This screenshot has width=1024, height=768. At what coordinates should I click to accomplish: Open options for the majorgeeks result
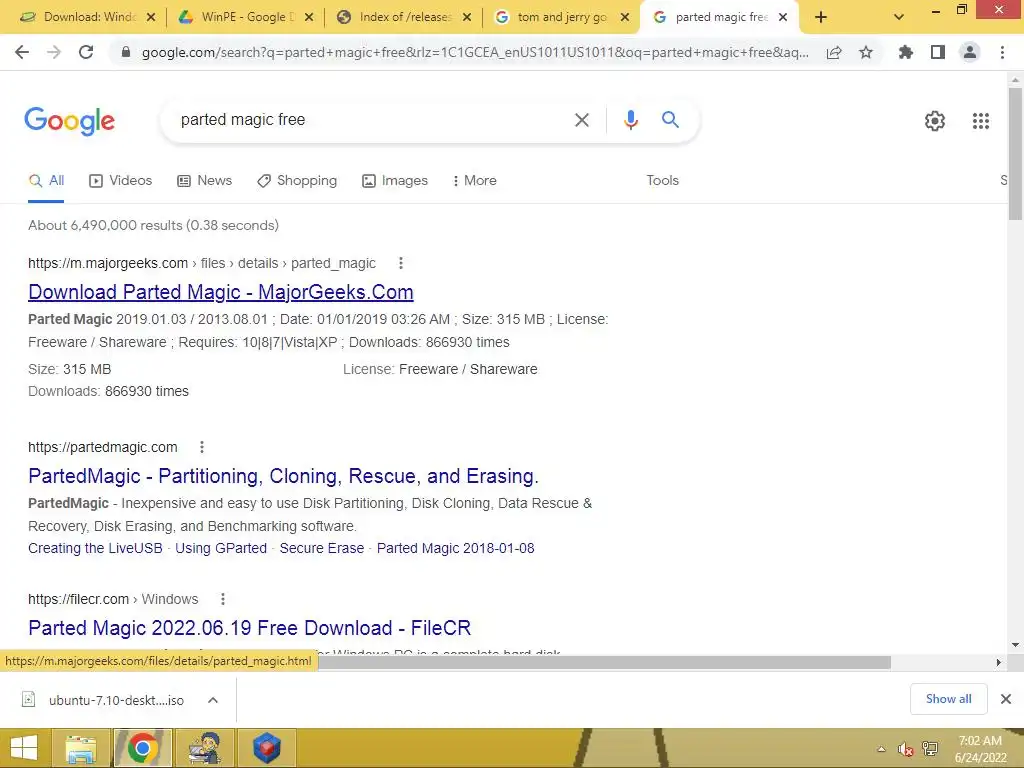point(401,263)
